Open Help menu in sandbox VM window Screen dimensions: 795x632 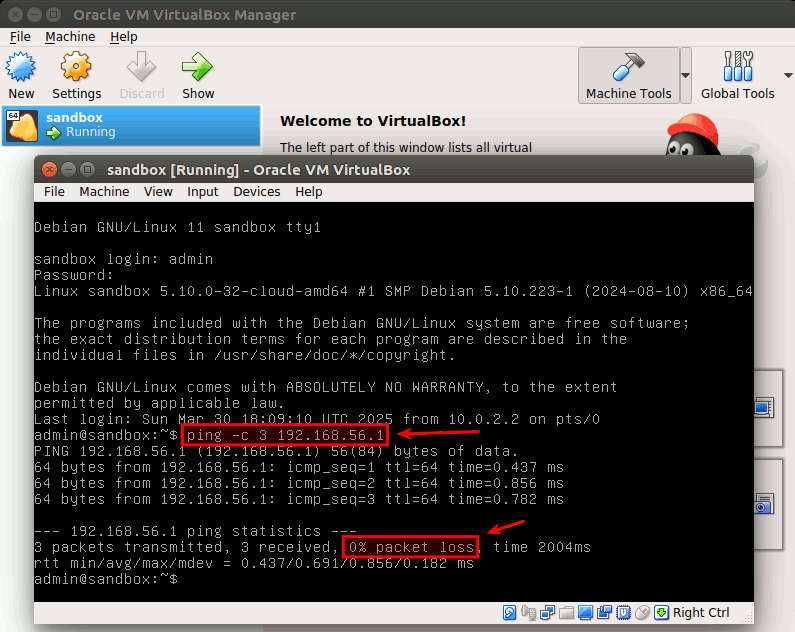[309, 192]
